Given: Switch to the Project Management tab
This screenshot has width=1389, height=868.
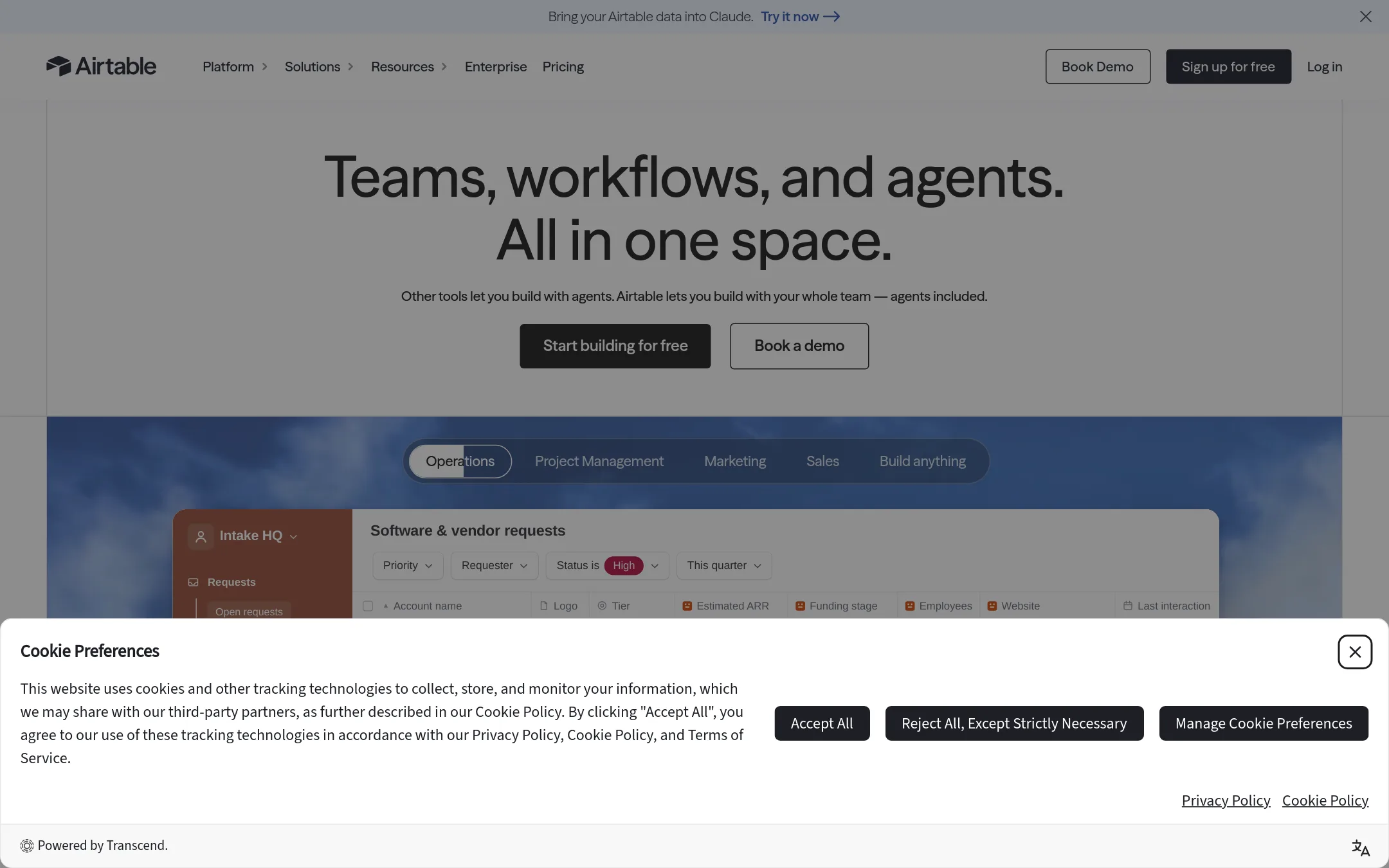Looking at the screenshot, I should (599, 462).
